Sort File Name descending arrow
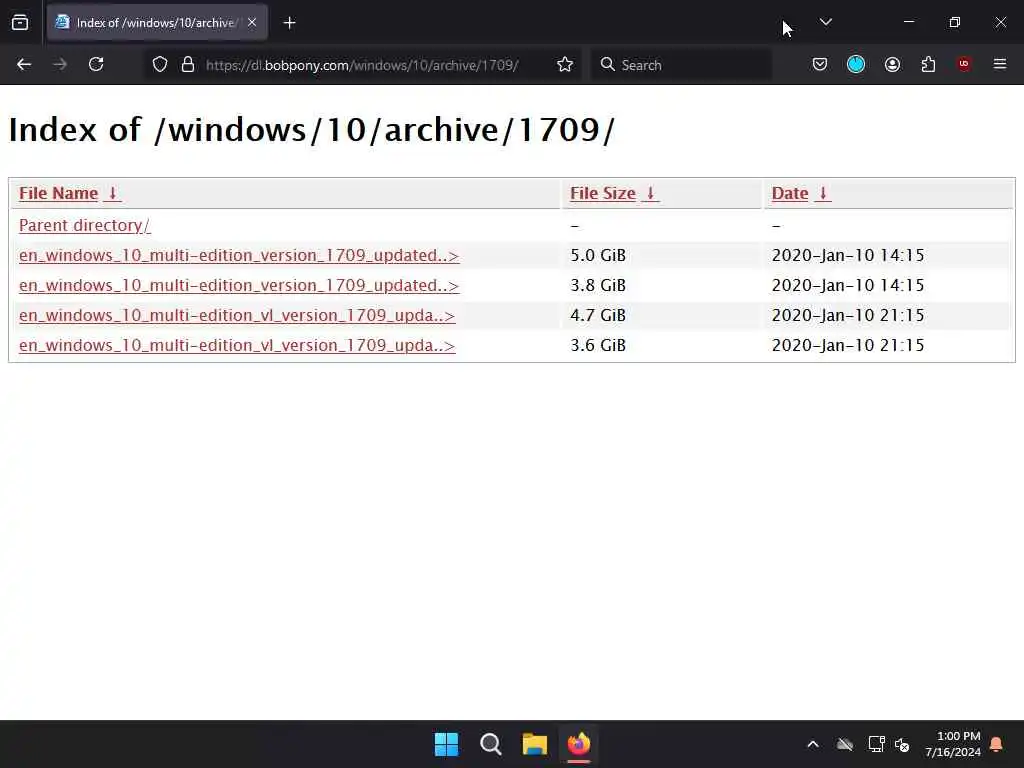The height and width of the screenshot is (768, 1024). [x=112, y=193]
